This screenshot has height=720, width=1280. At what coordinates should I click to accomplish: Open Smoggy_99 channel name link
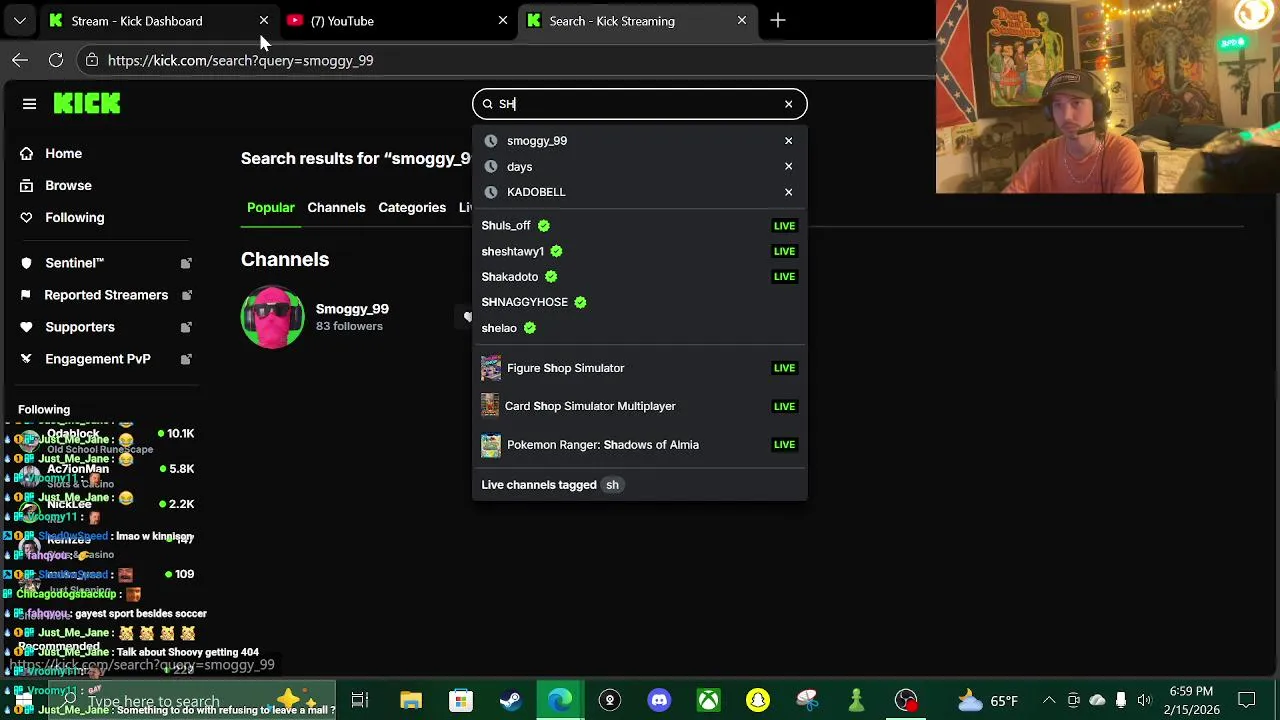coord(352,309)
